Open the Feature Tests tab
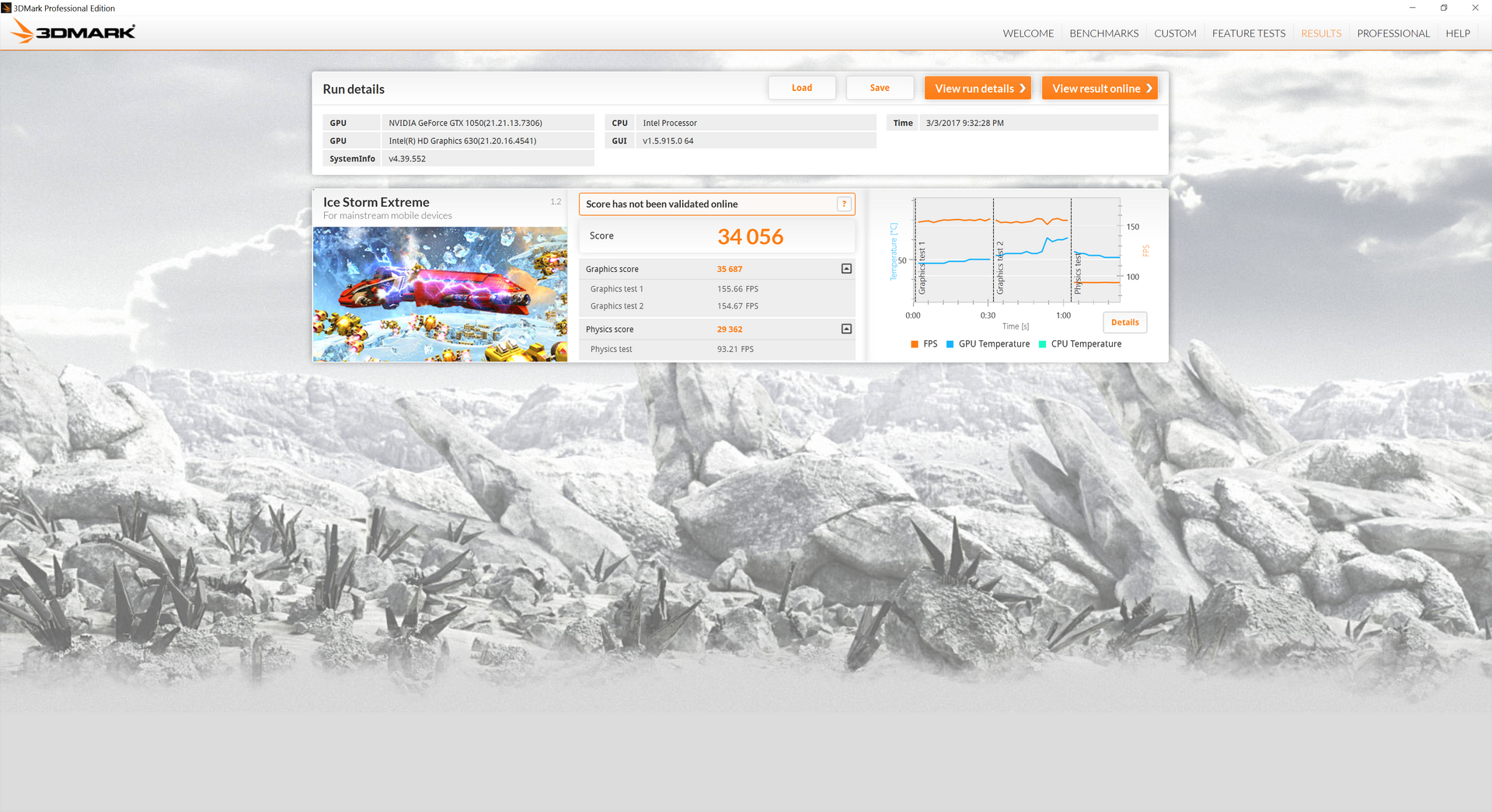1492x812 pixels. point(1248,33)
